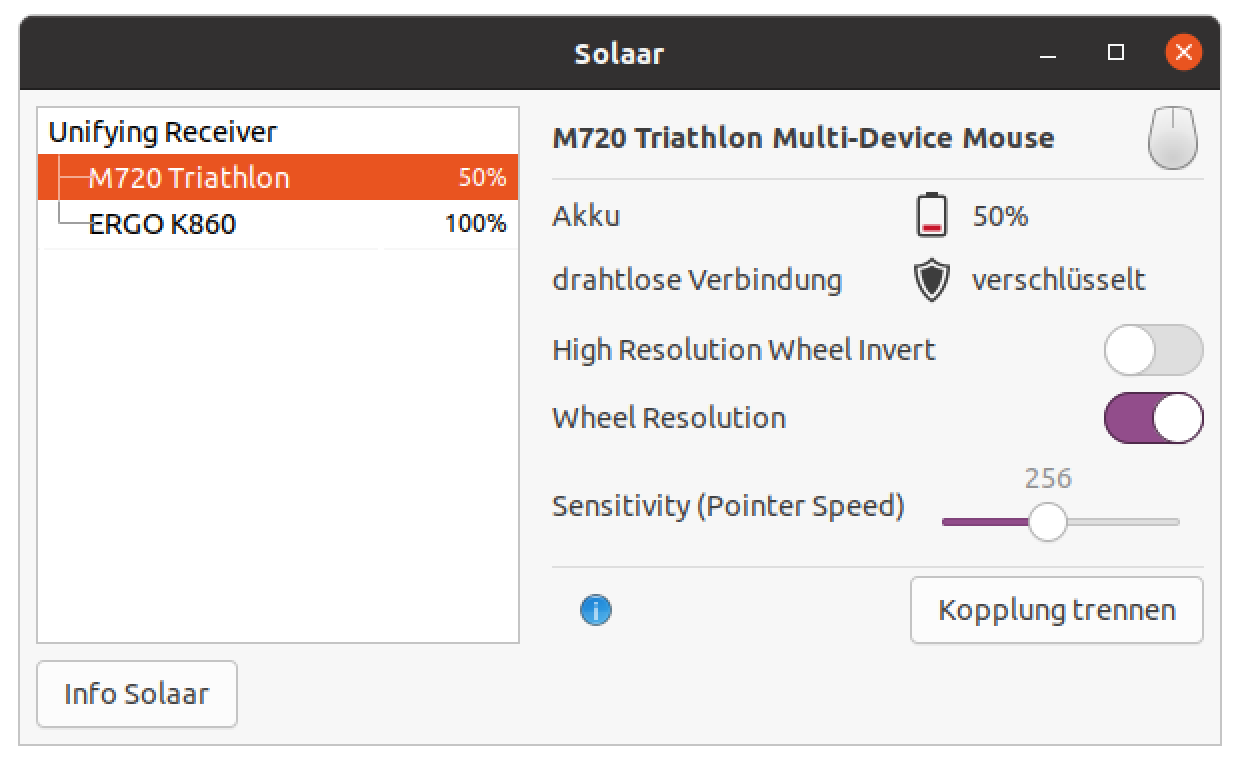
Task: Select the ERGO K860 keyboard
Action: pyautogui.click(x=162, y=224)
